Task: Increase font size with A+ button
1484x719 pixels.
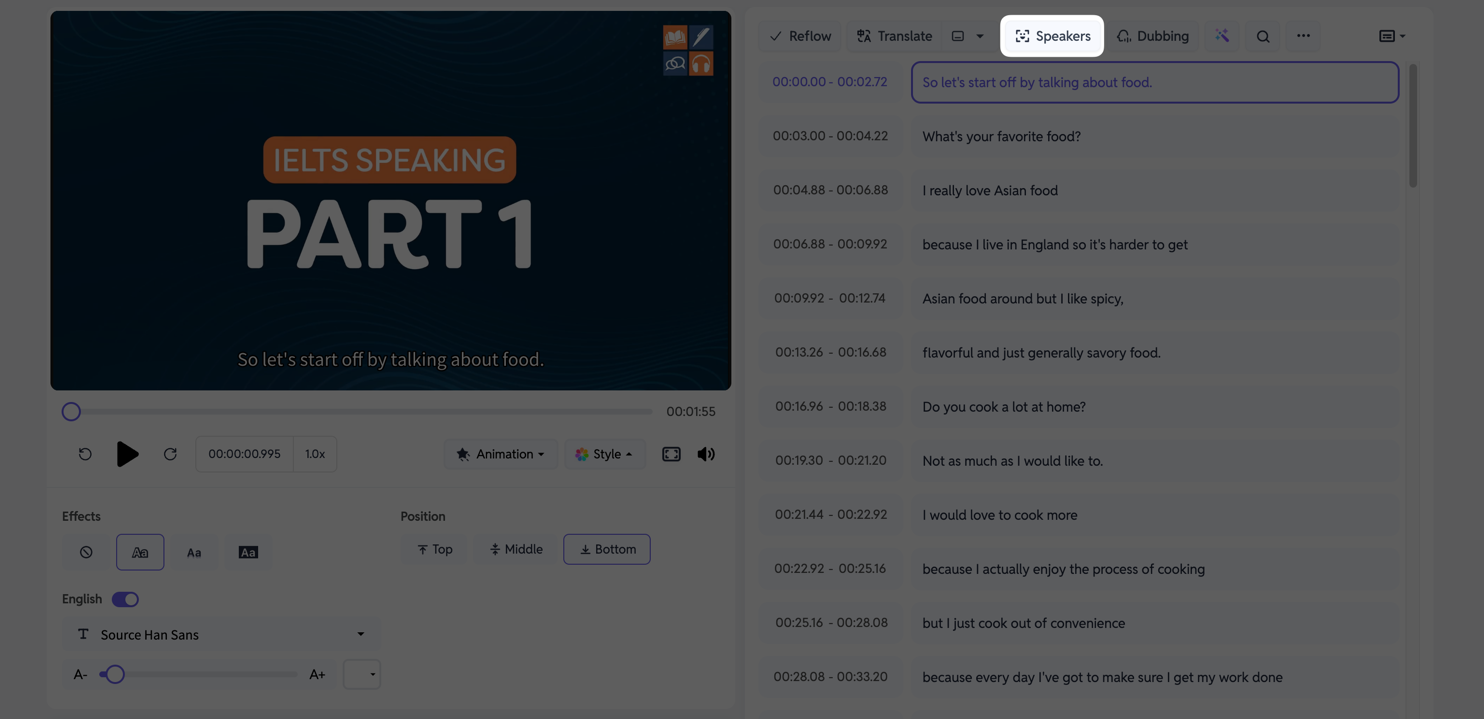Action: (x=317, y=675)
